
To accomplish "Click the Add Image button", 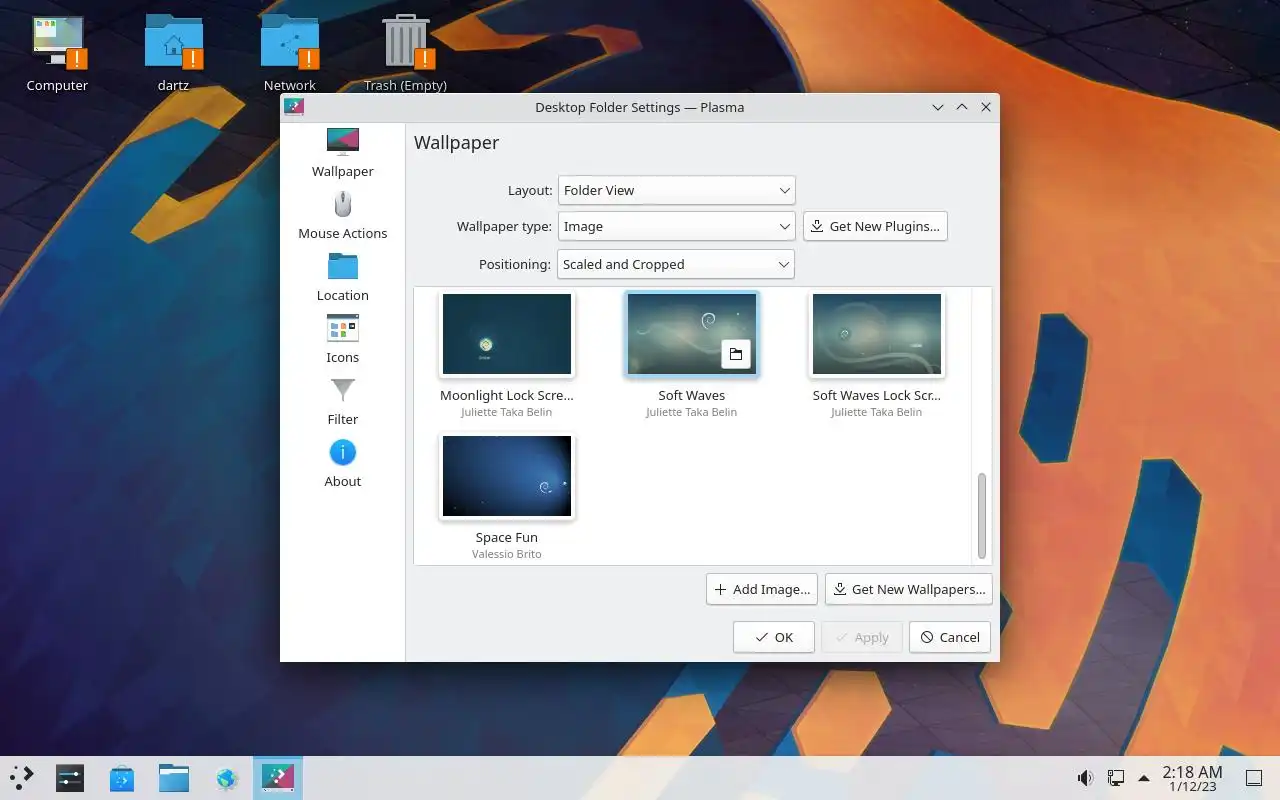I will 762,589.
